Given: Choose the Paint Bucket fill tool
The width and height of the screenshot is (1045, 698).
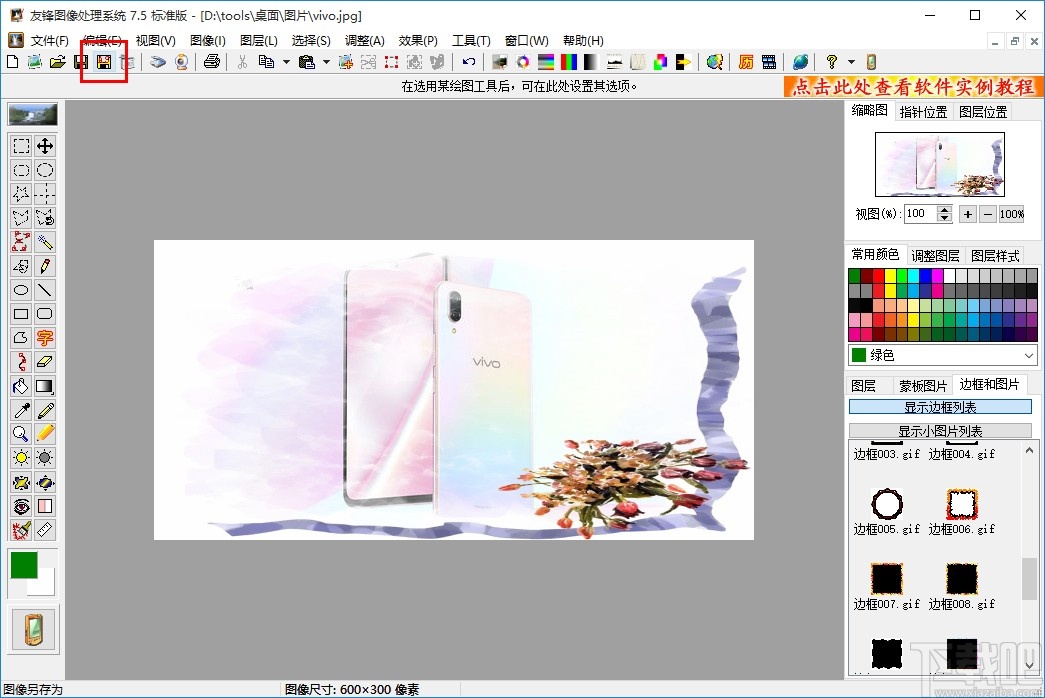Looking at the screenshot, I should click(21, 386).
